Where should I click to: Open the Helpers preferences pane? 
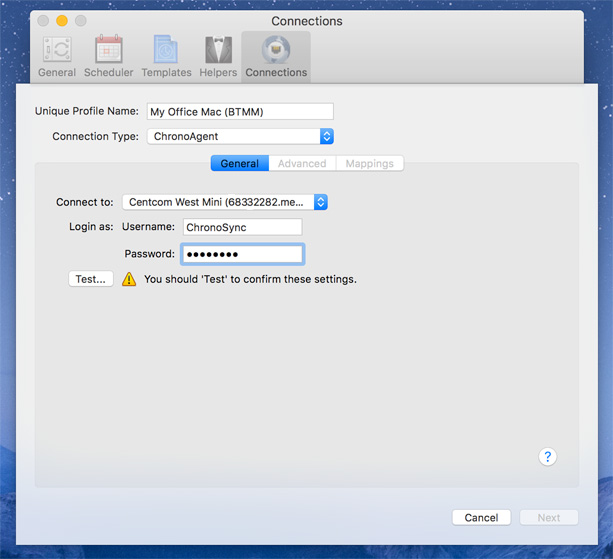pos(218,57)
